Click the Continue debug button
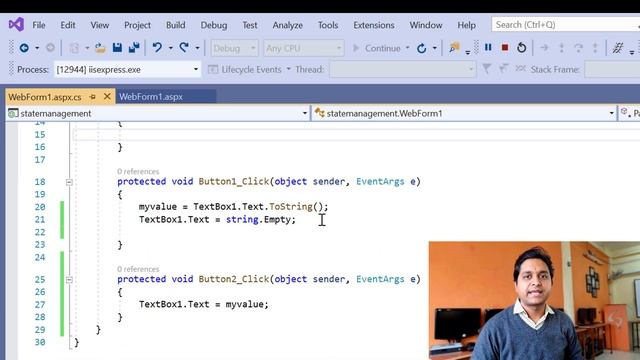Viewport: 640px width, 360px height. point(376,48)
